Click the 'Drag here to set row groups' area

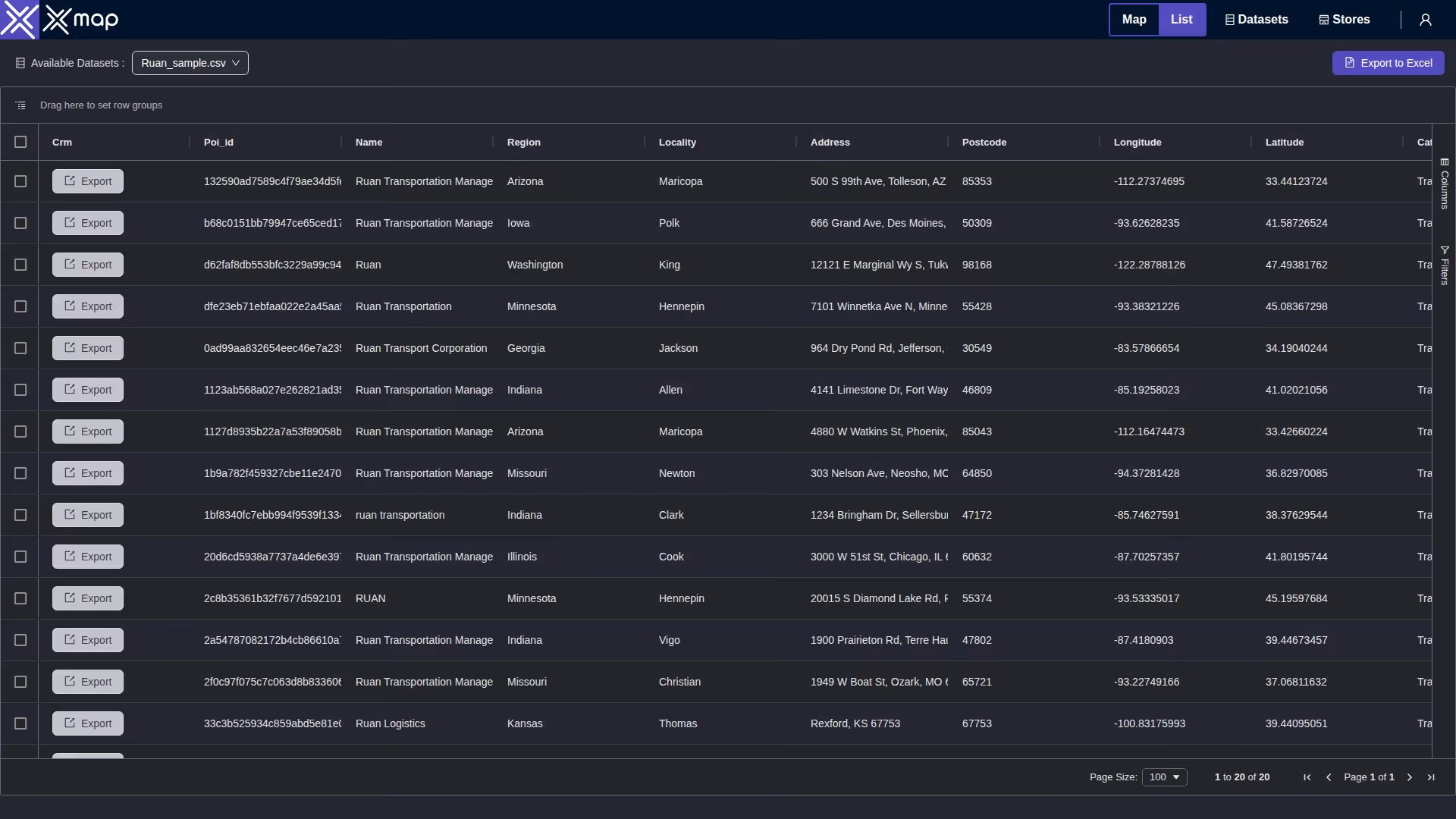(101, 105)
